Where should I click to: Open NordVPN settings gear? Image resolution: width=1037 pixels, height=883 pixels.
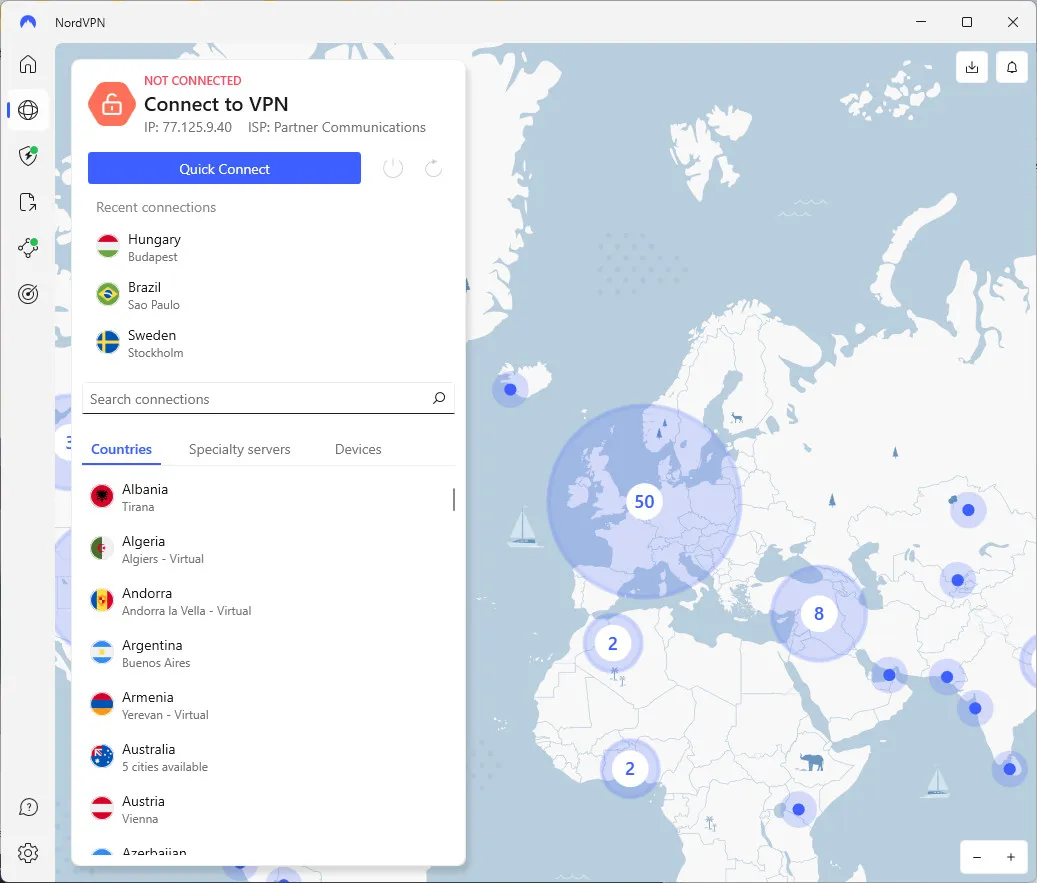pyautogui.click(x=28, y=853)
